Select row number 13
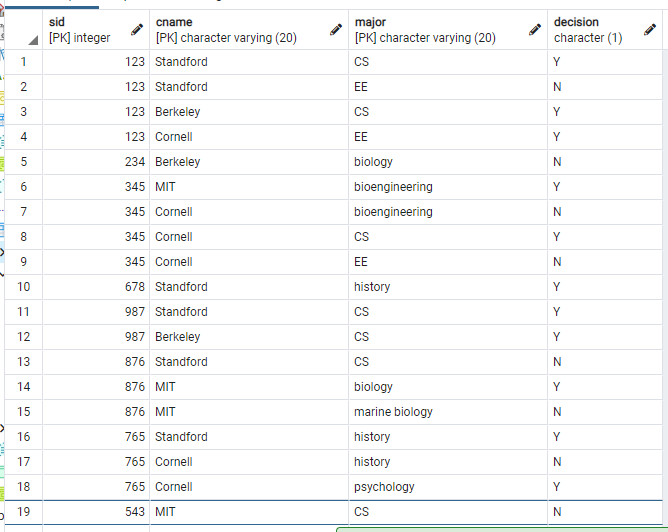Screen dimensions: 668x532 click(x=23, y=362)
